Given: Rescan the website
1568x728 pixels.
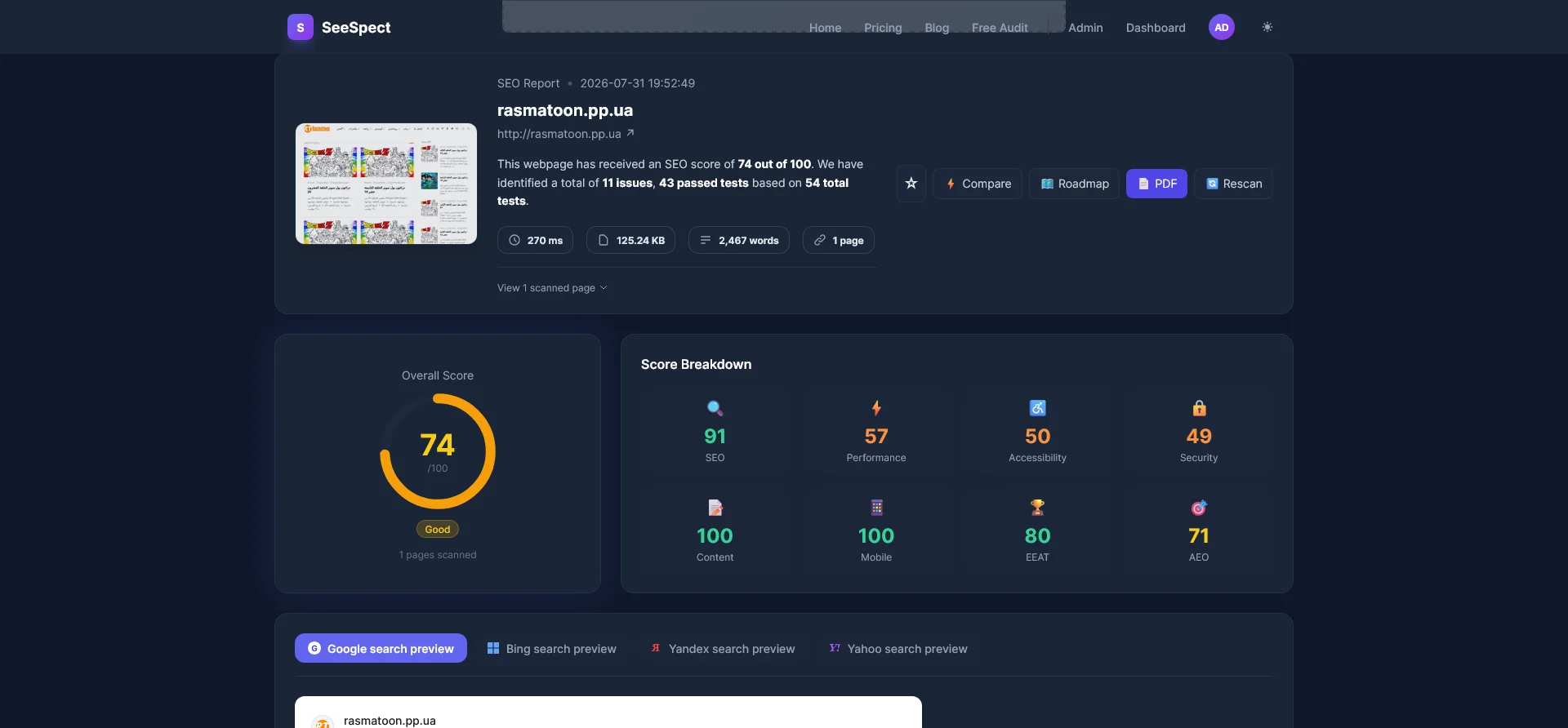Looking at the screenshot, I should [x=1233, y=184].
